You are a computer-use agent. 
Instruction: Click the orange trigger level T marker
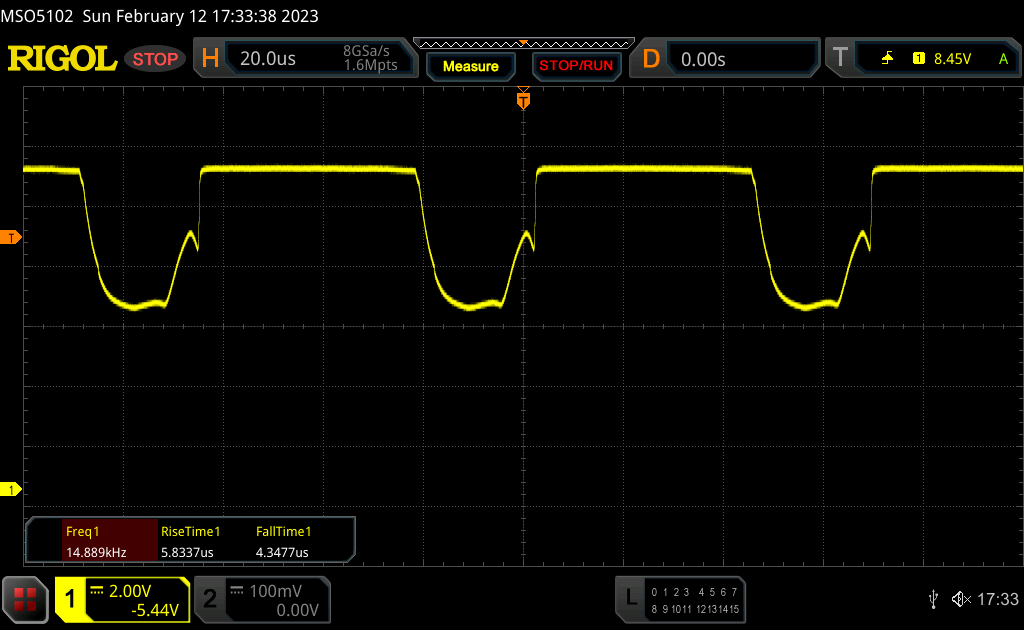[x=12, y=237]
